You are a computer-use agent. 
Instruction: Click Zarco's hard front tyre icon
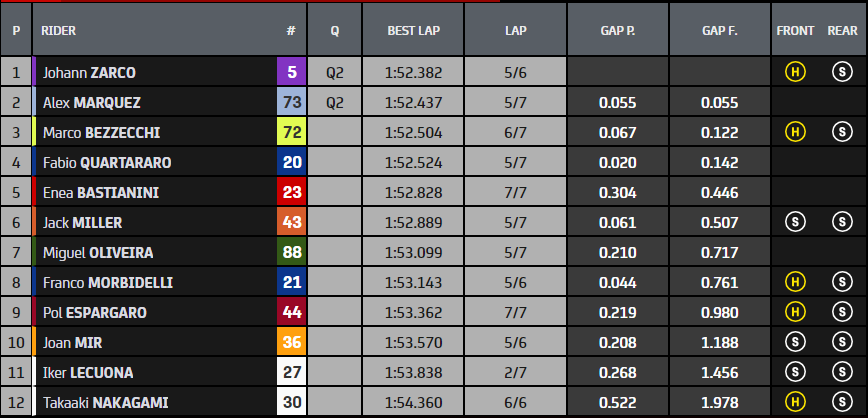(796, 72)
